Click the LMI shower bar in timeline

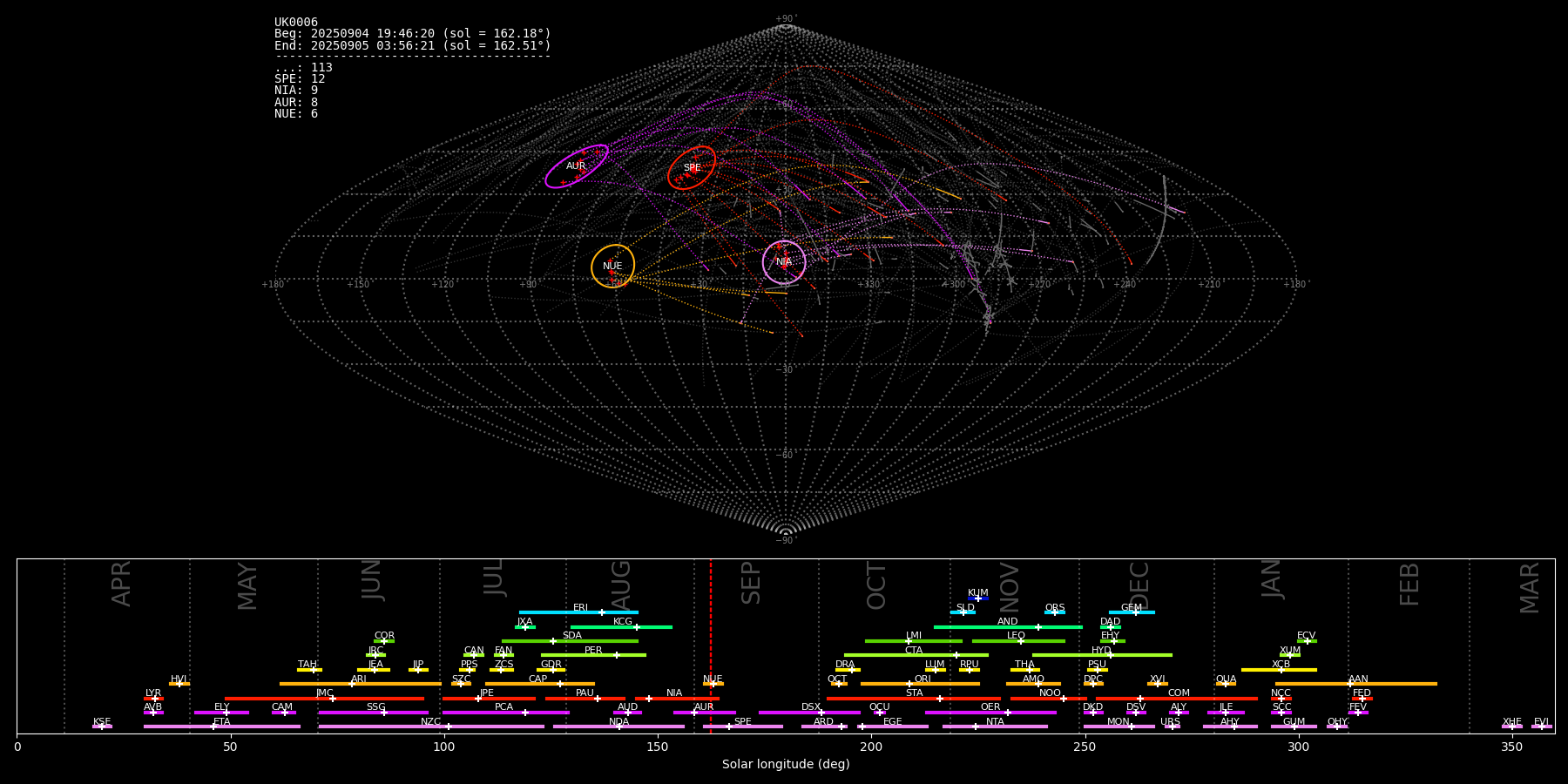tap(914, 641)
